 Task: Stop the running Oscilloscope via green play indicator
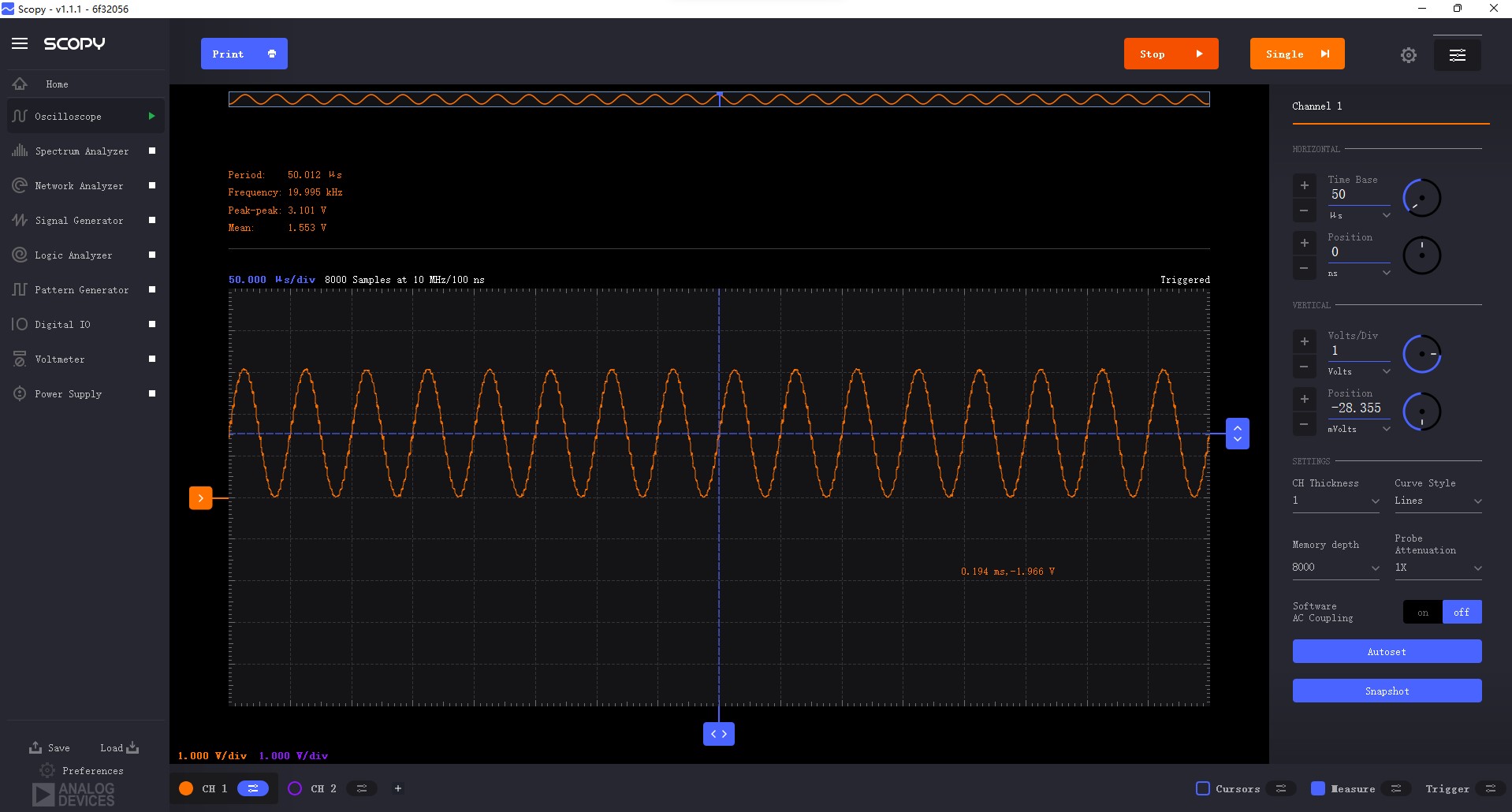pos(151,116)
